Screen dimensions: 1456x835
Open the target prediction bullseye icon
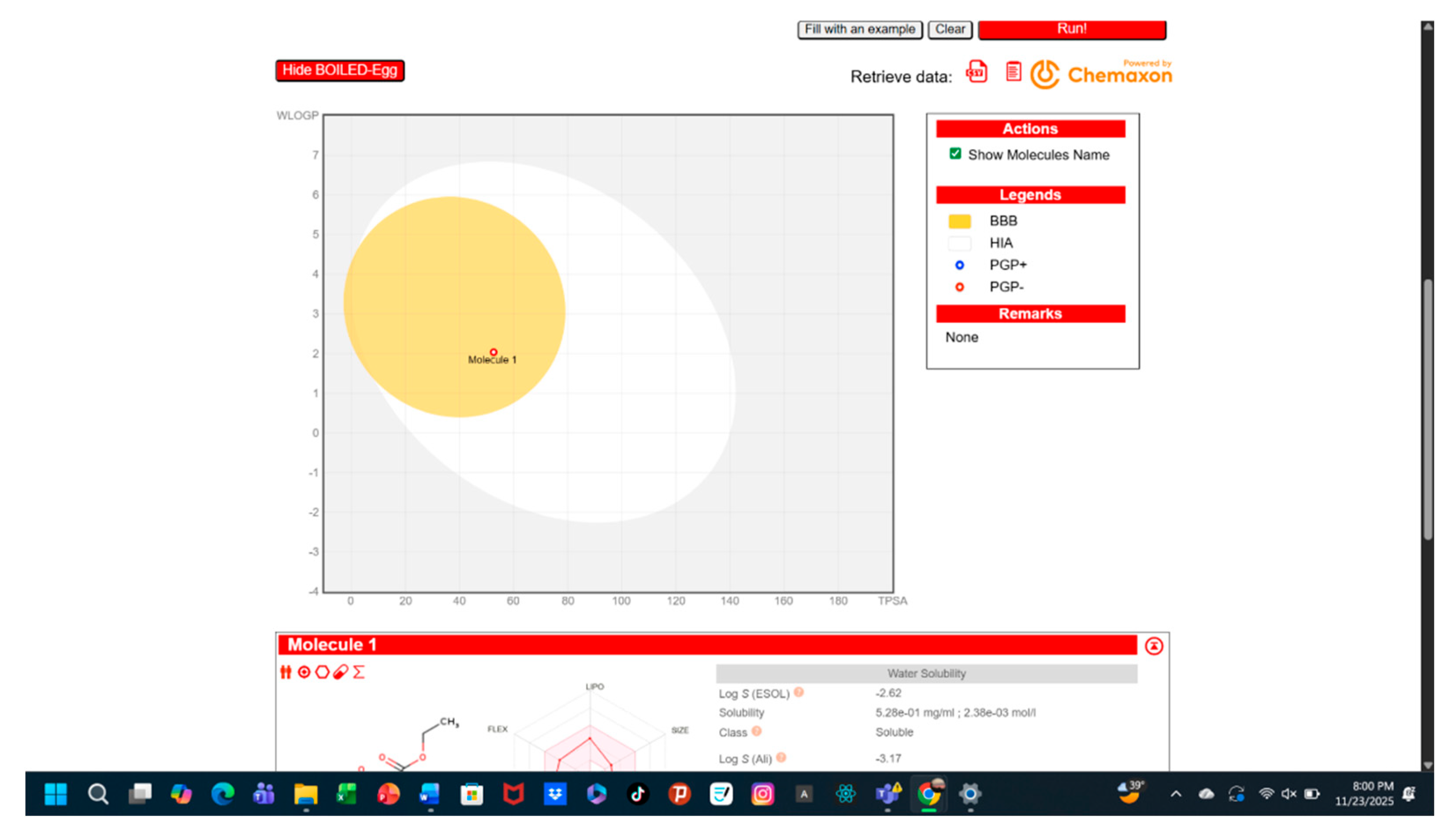coord(304,672)
